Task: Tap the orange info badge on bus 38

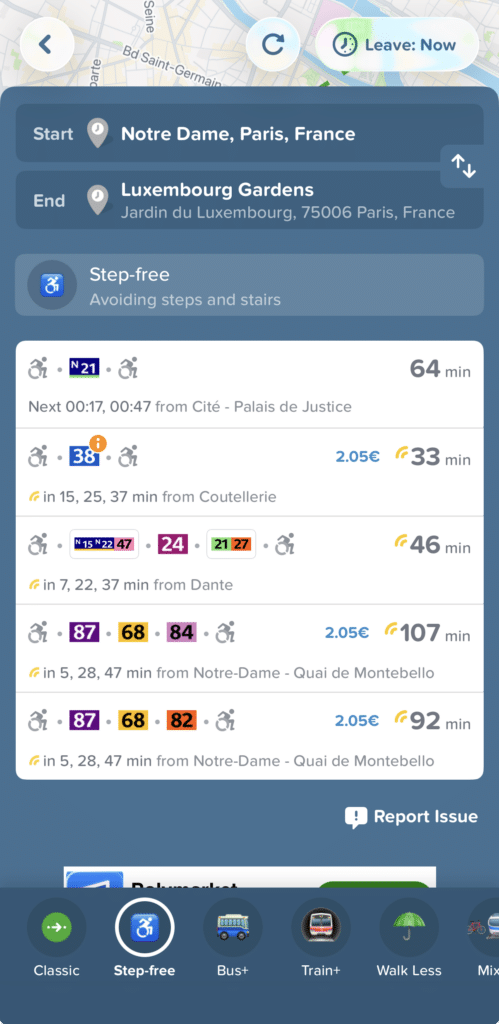Action: point(98,444)
